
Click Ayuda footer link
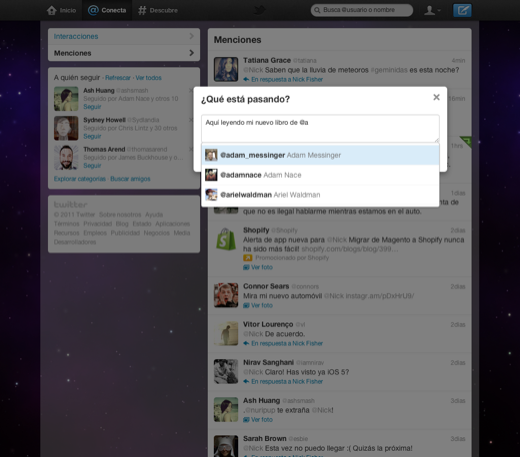[154, 214]
